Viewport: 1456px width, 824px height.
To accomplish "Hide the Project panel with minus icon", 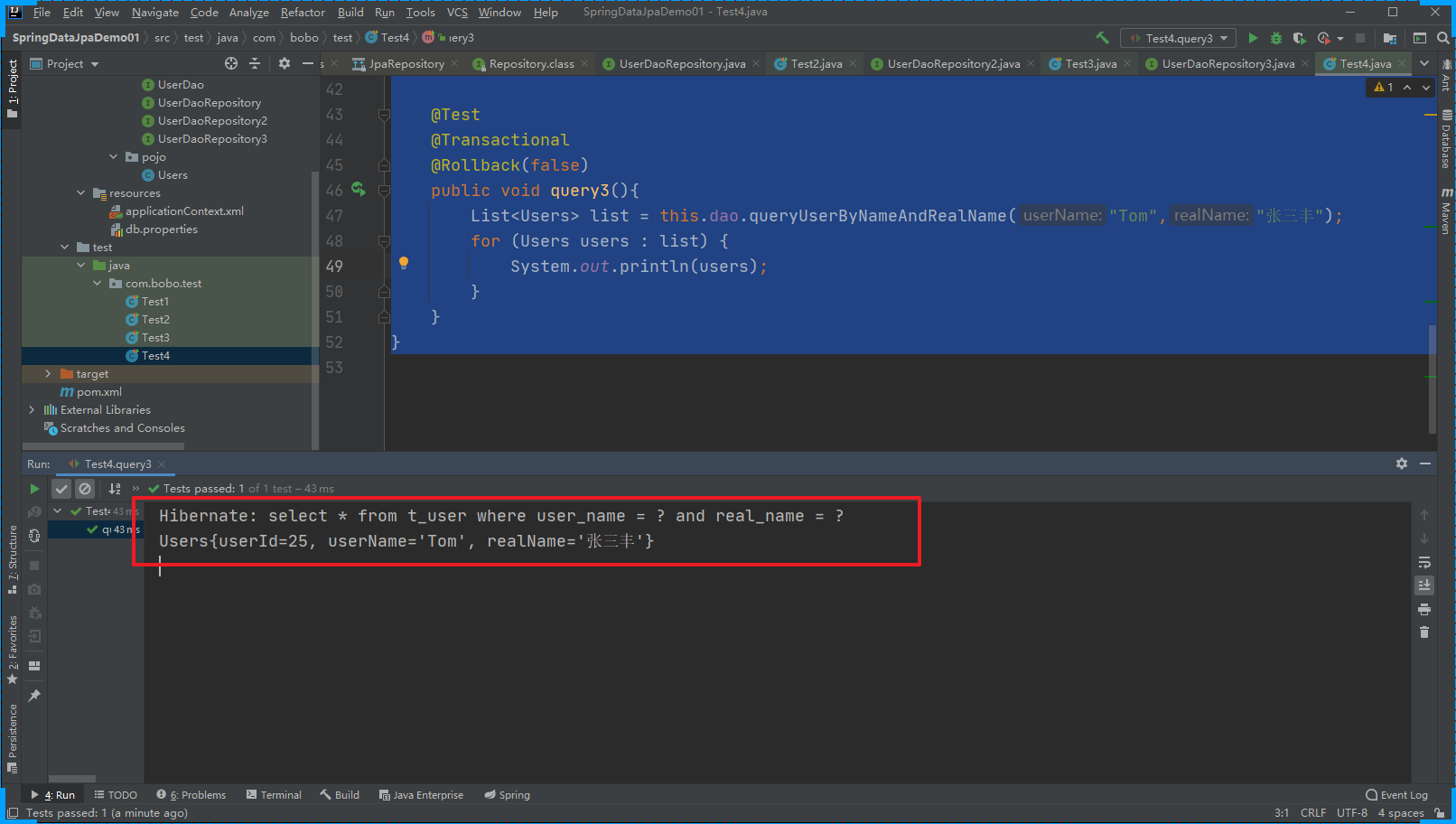I will 308,63.
